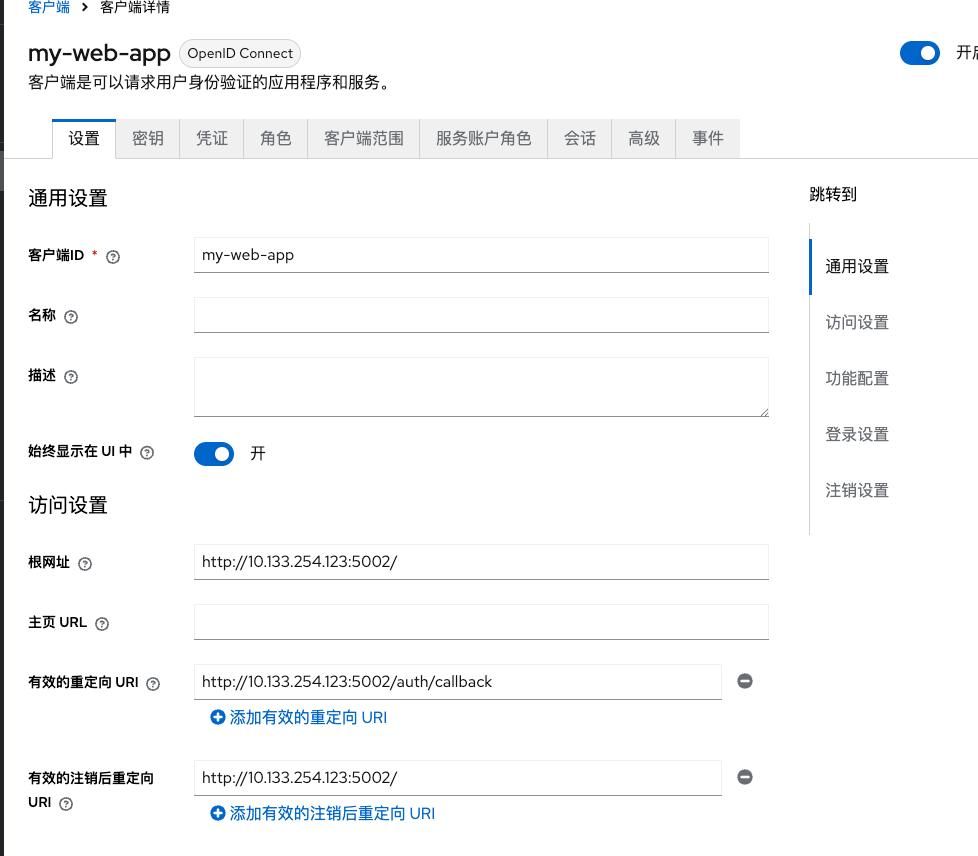Click 添加有效的注销后重定向 URI
978x856 pixels.
click(x=322, y=813)
